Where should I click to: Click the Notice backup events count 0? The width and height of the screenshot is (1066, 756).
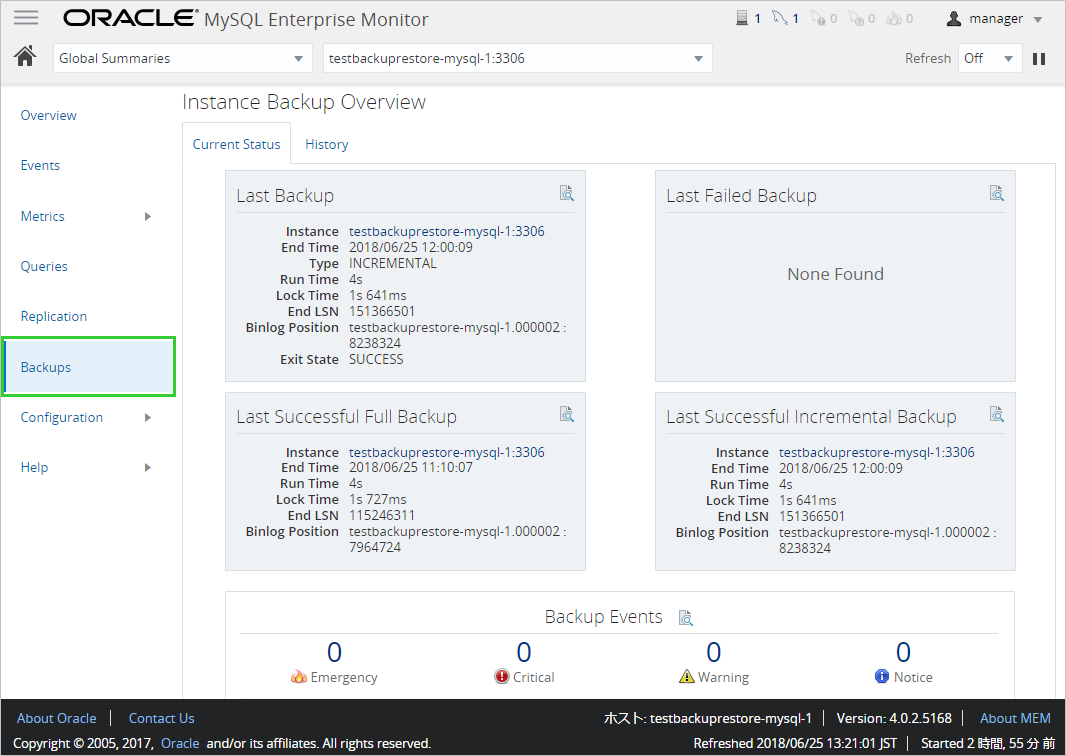coord(903,652)
